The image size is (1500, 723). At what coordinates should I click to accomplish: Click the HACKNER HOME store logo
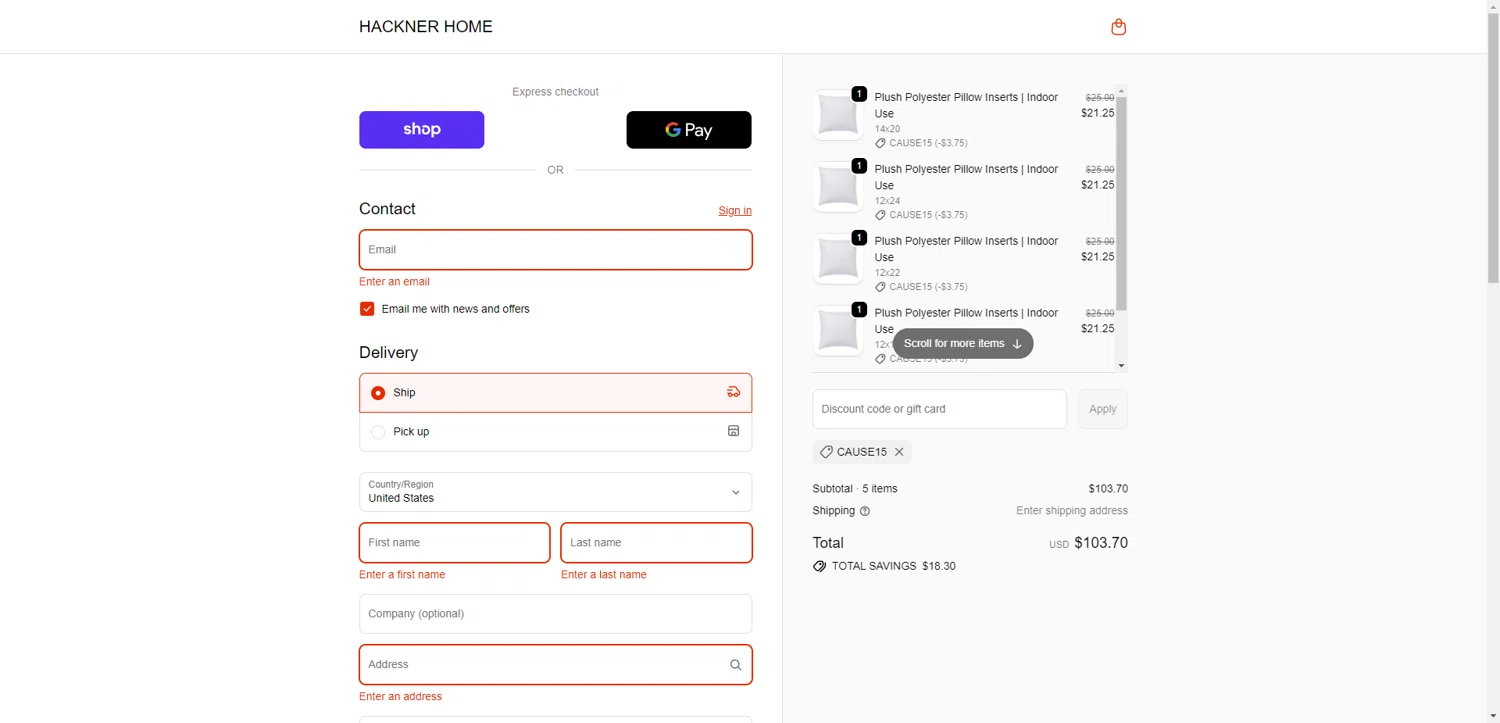(x=426, y=27)
